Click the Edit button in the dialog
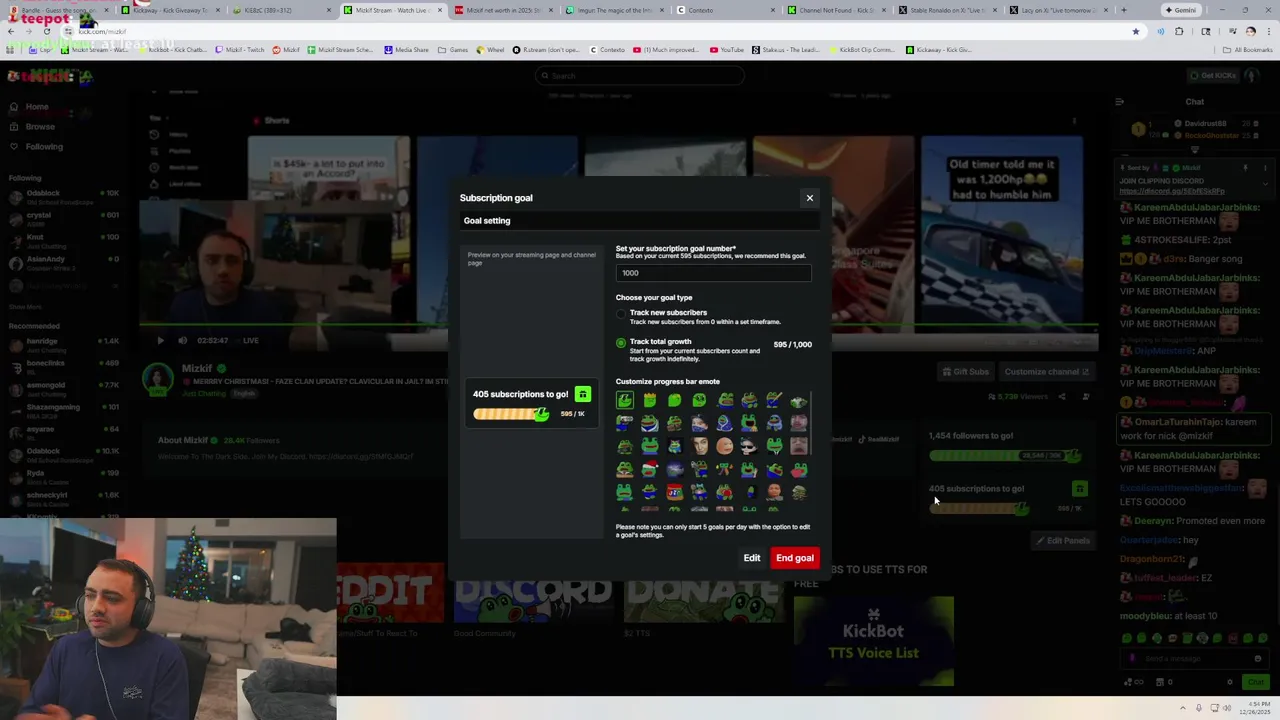The height and width of the screenshot is (720, 1280). pos(752,558)
